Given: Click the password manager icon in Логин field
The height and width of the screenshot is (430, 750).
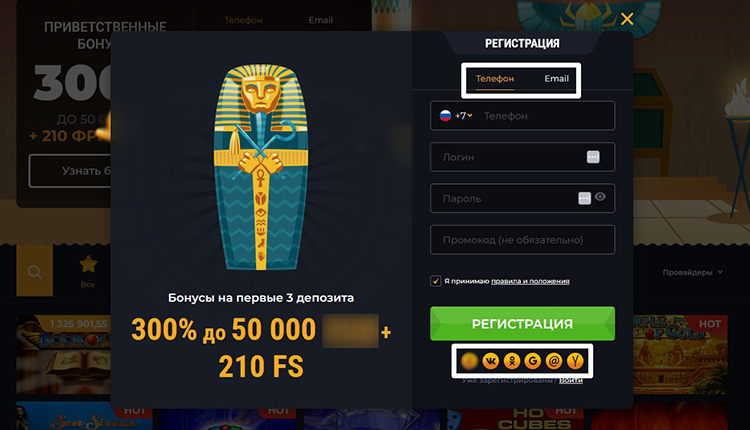Looking at the screenshot, I should [593, 157].
